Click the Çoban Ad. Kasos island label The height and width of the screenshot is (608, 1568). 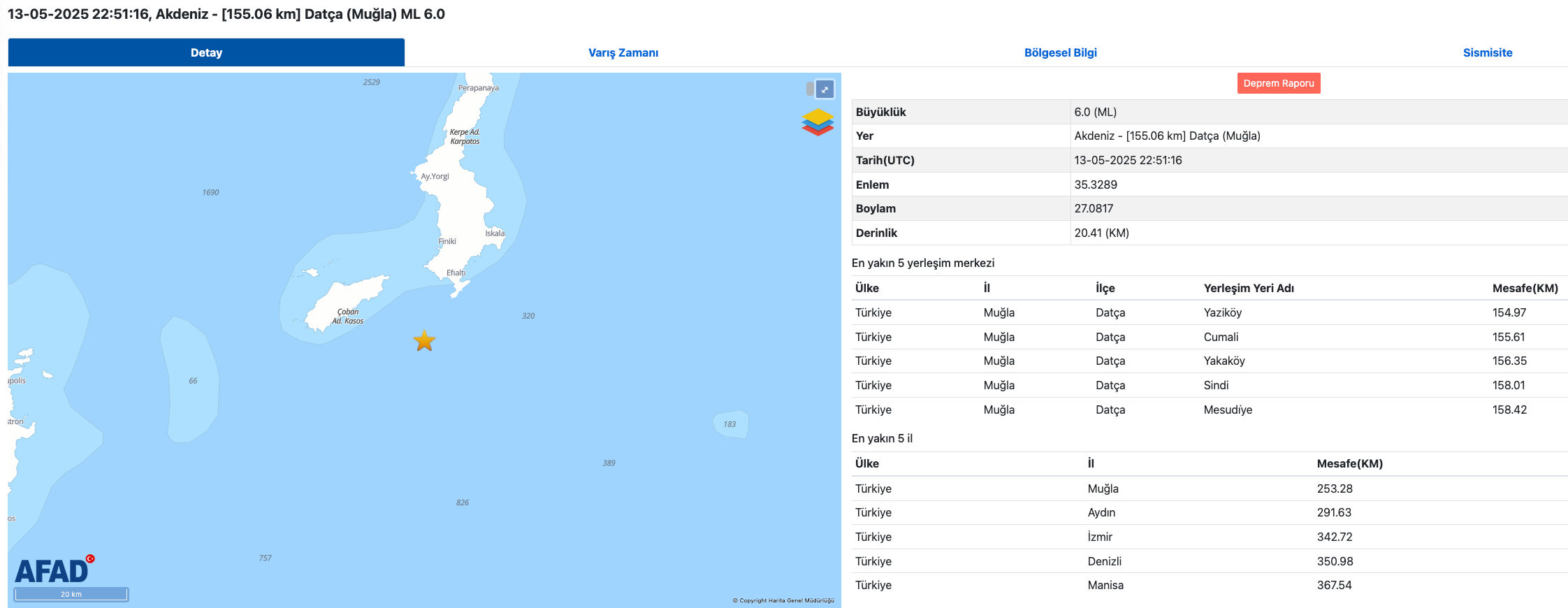(348, 317)
